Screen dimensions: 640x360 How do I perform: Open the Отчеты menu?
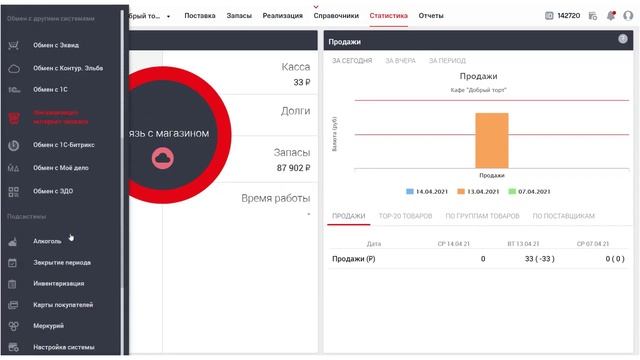click(x=431, y=16)
